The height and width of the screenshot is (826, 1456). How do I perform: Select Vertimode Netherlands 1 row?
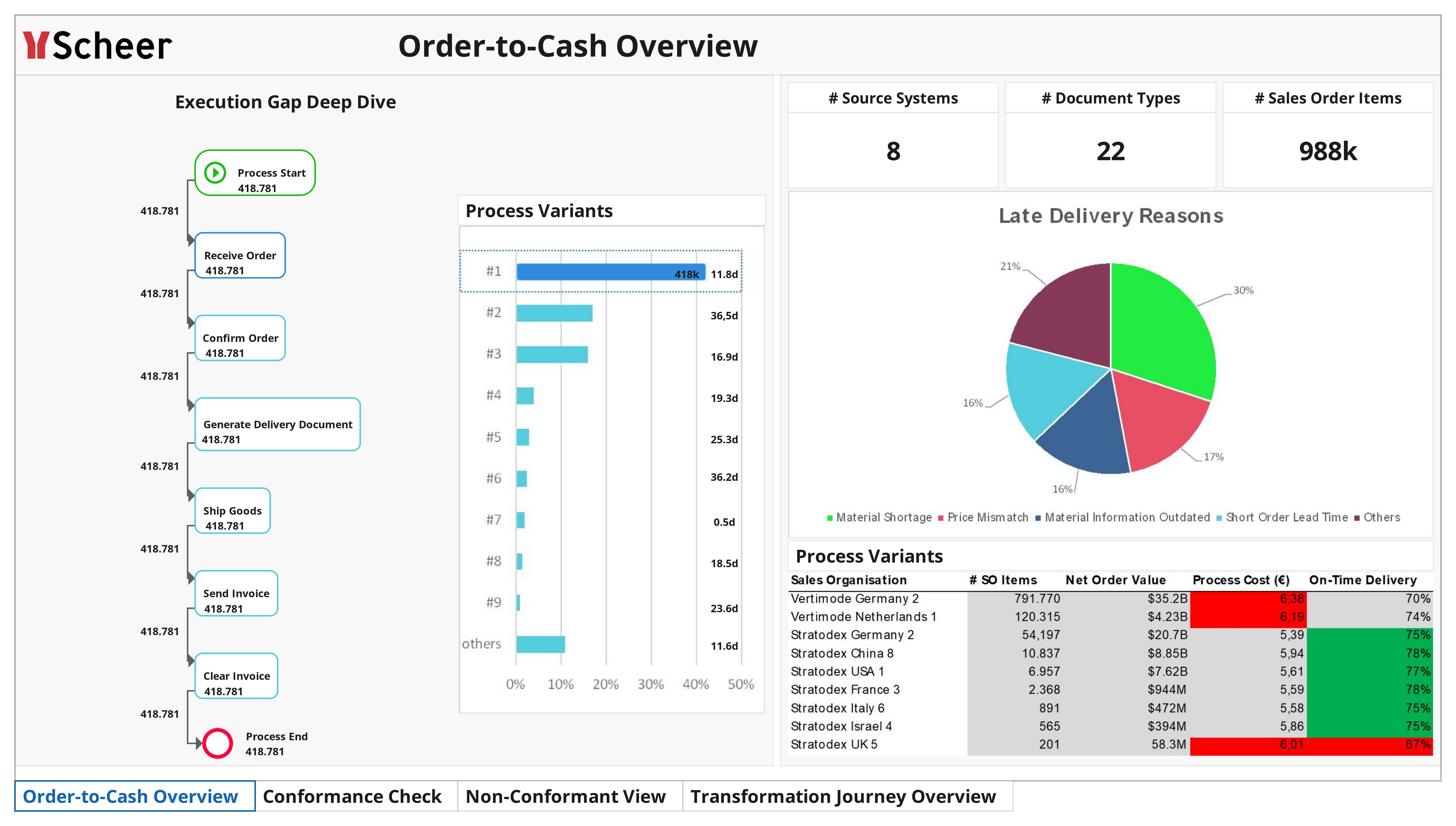coord(1111,617)
